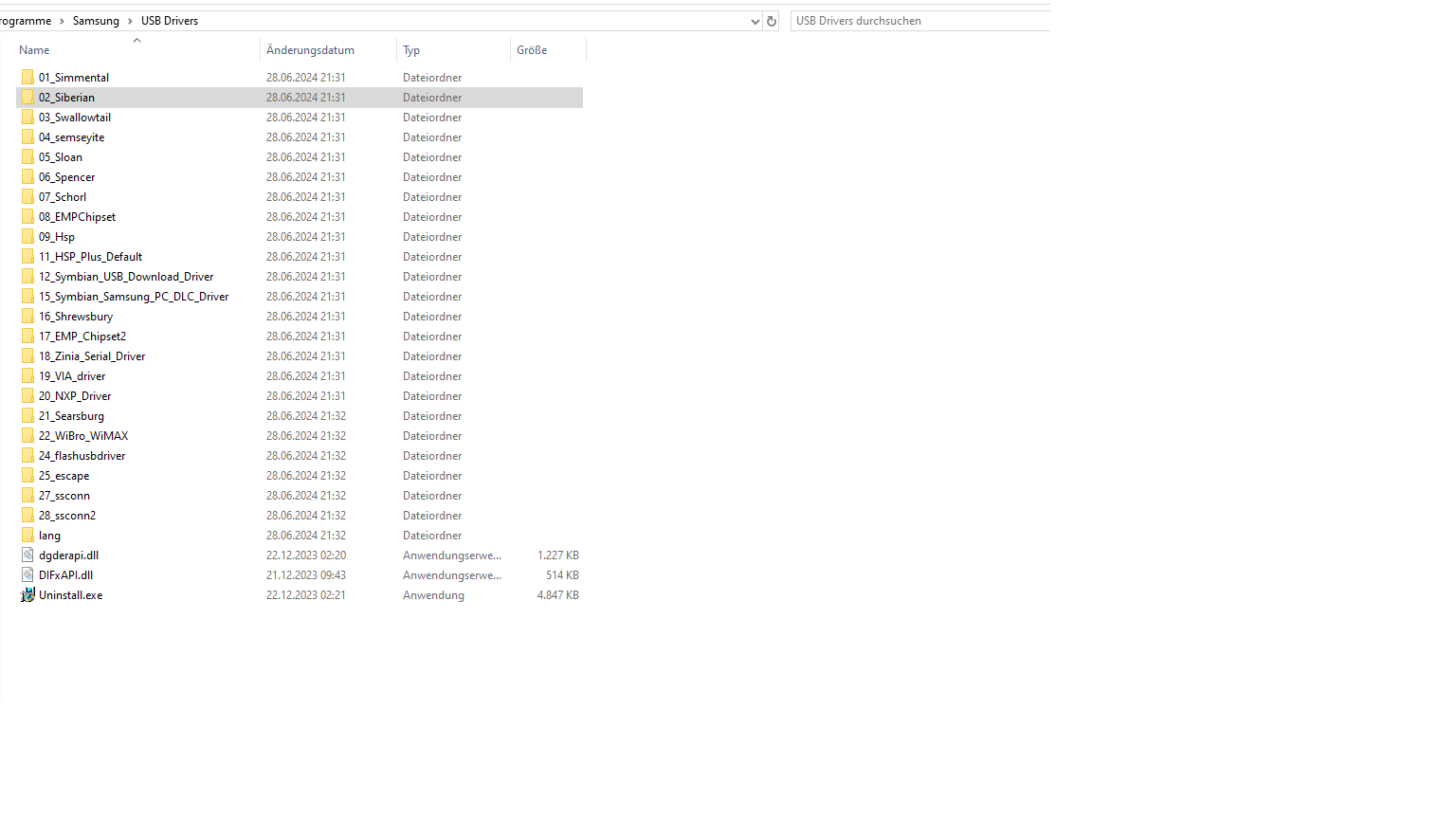Image resolution: width=1456 pixels, height=819 pixels.
Task: Sort files by Name column header
Action: pos(34,50)
